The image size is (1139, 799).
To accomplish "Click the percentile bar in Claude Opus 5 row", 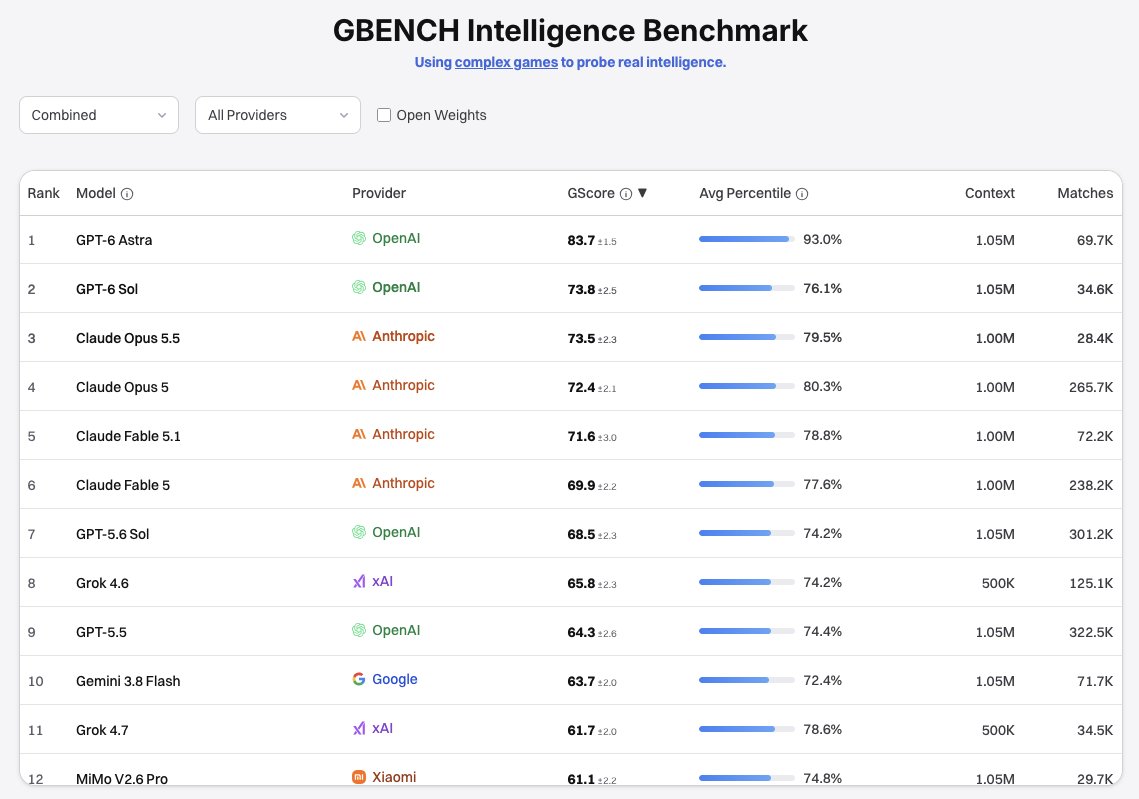I will [747, 386].
